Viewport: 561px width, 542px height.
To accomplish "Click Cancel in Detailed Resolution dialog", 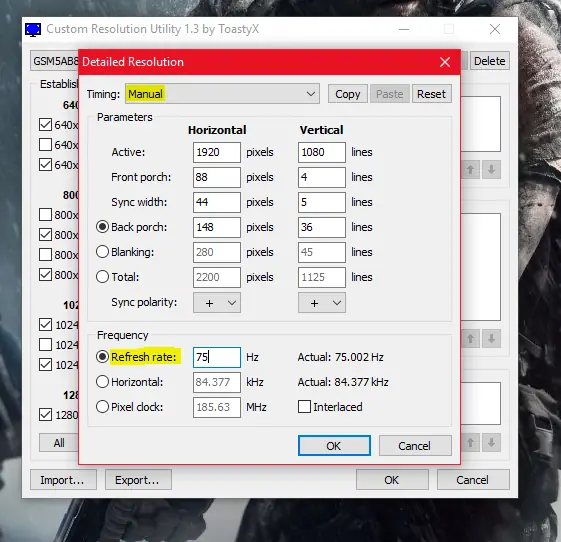I will click(x=415, y=446).
